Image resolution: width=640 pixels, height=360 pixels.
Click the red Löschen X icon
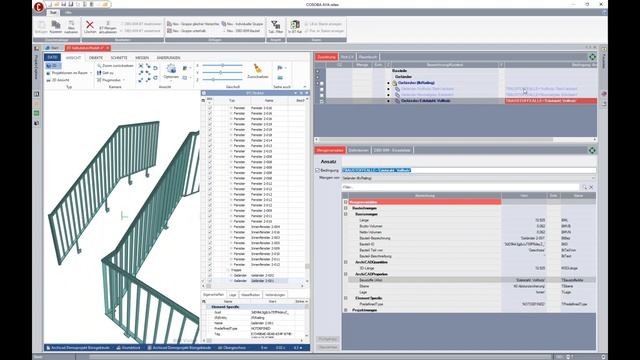pos(90,25)
